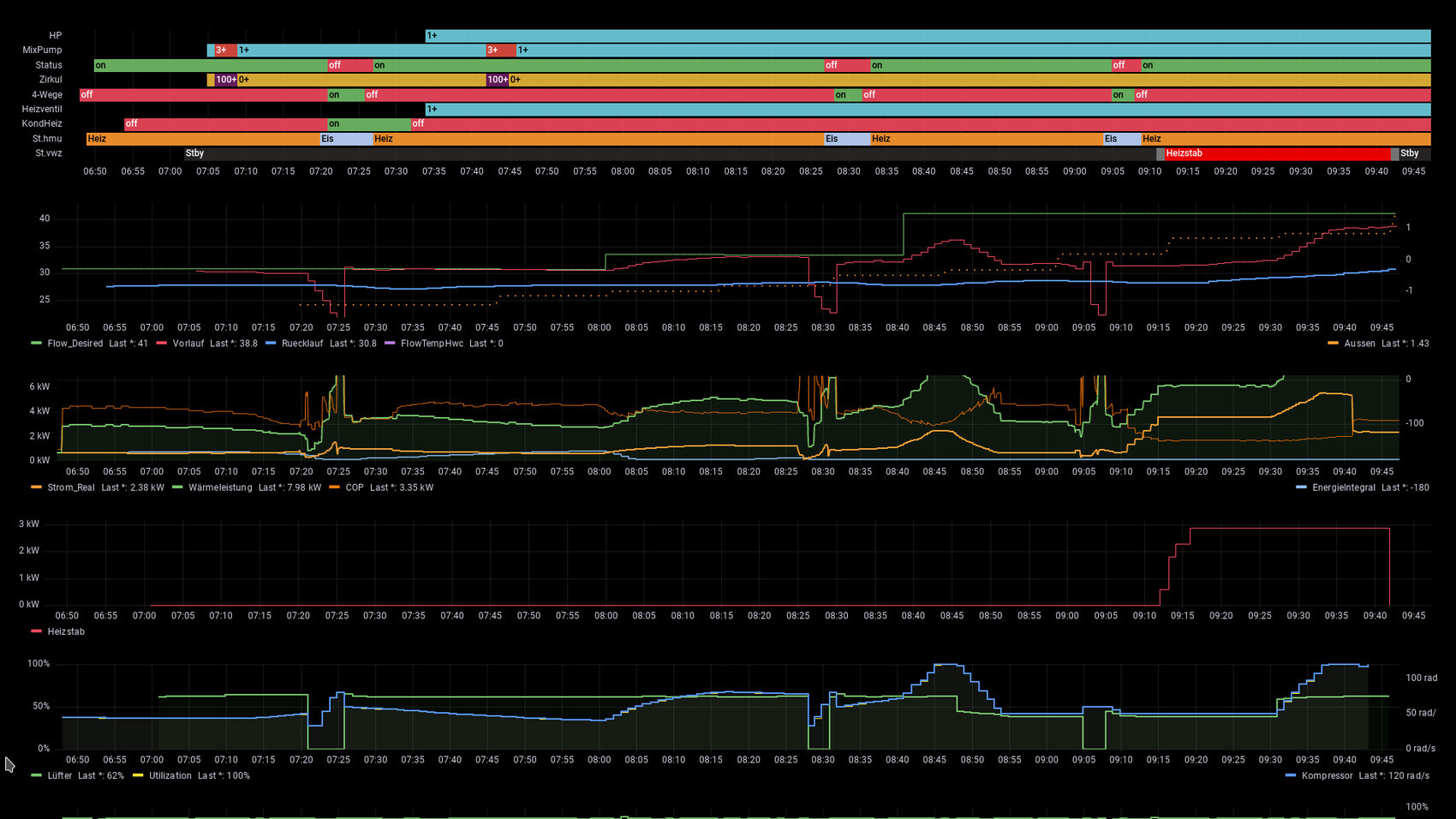The image size is (1456, 819).
Task: Toggle the FlowTempHwc legend item
Action: click(432, 344)
